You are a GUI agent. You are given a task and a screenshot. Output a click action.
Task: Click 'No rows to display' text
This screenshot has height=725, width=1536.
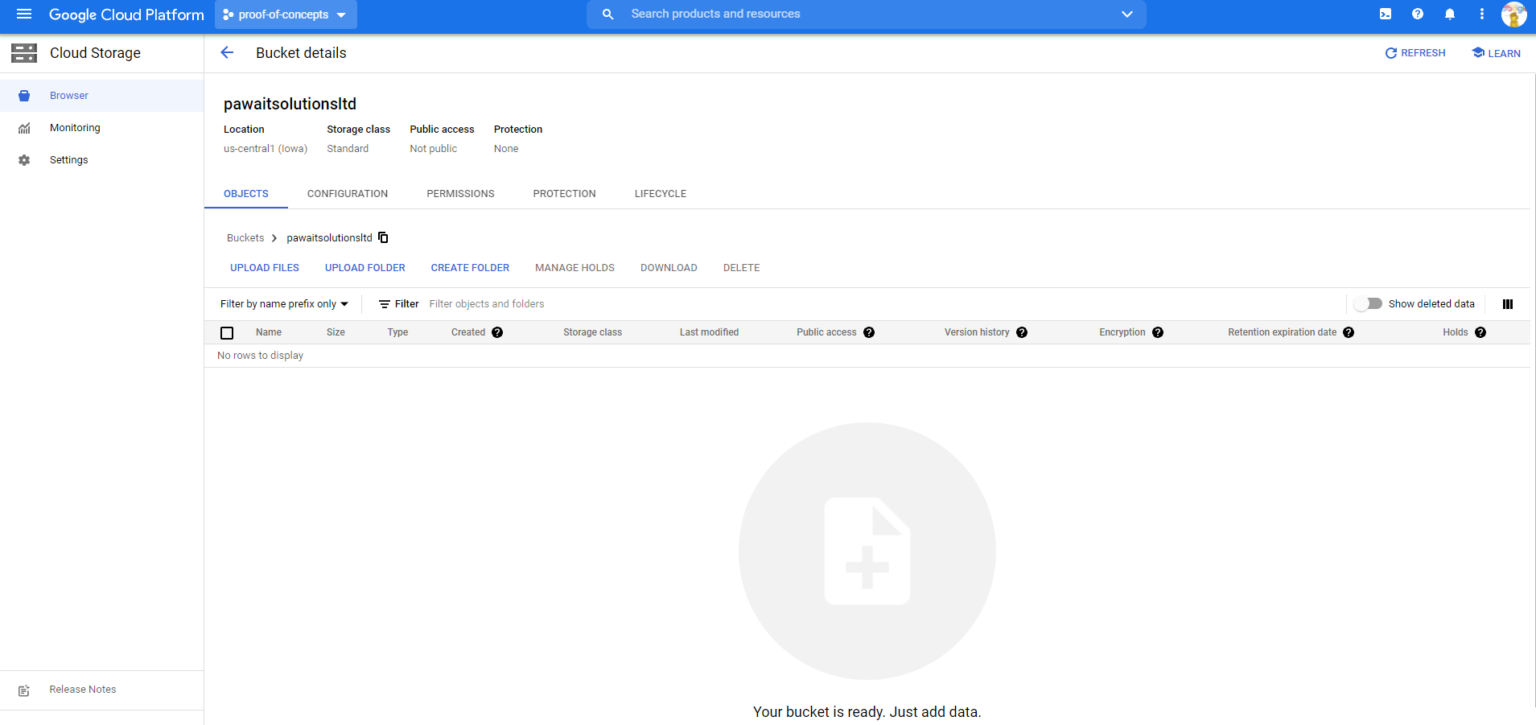point(260,356)
